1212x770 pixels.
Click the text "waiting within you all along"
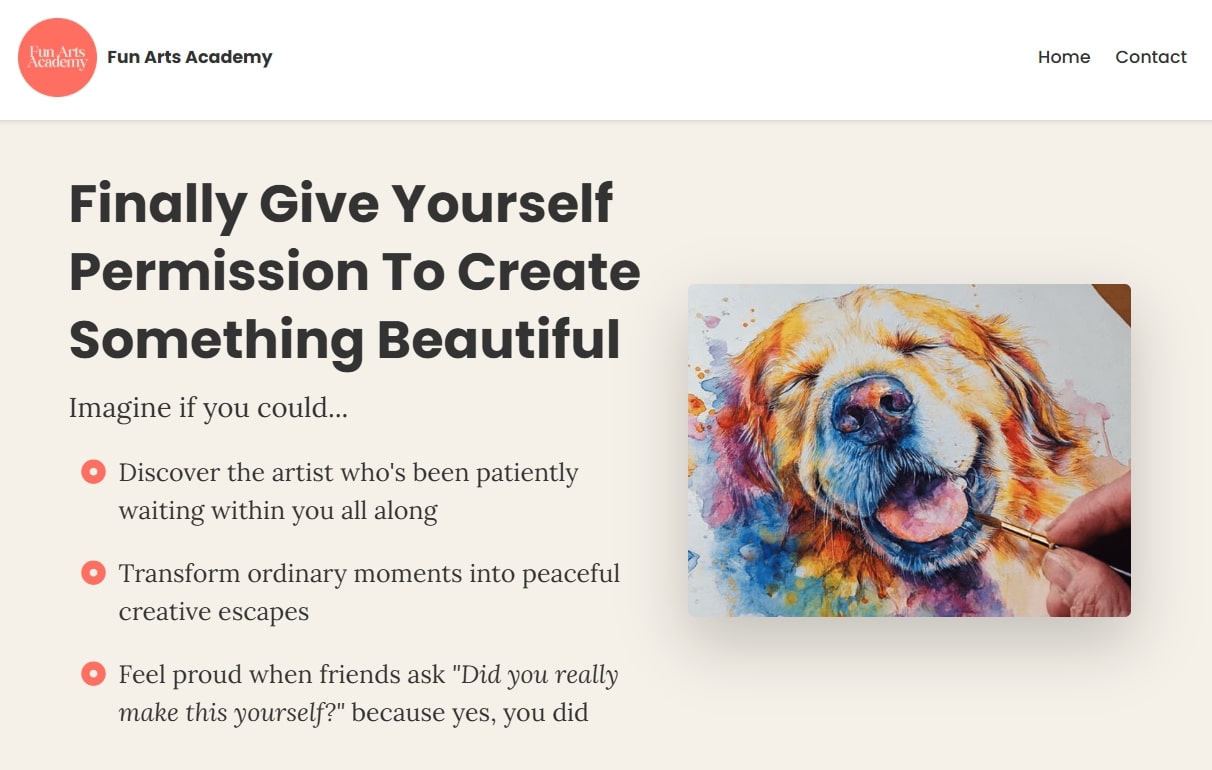click(x=278, y=511)
